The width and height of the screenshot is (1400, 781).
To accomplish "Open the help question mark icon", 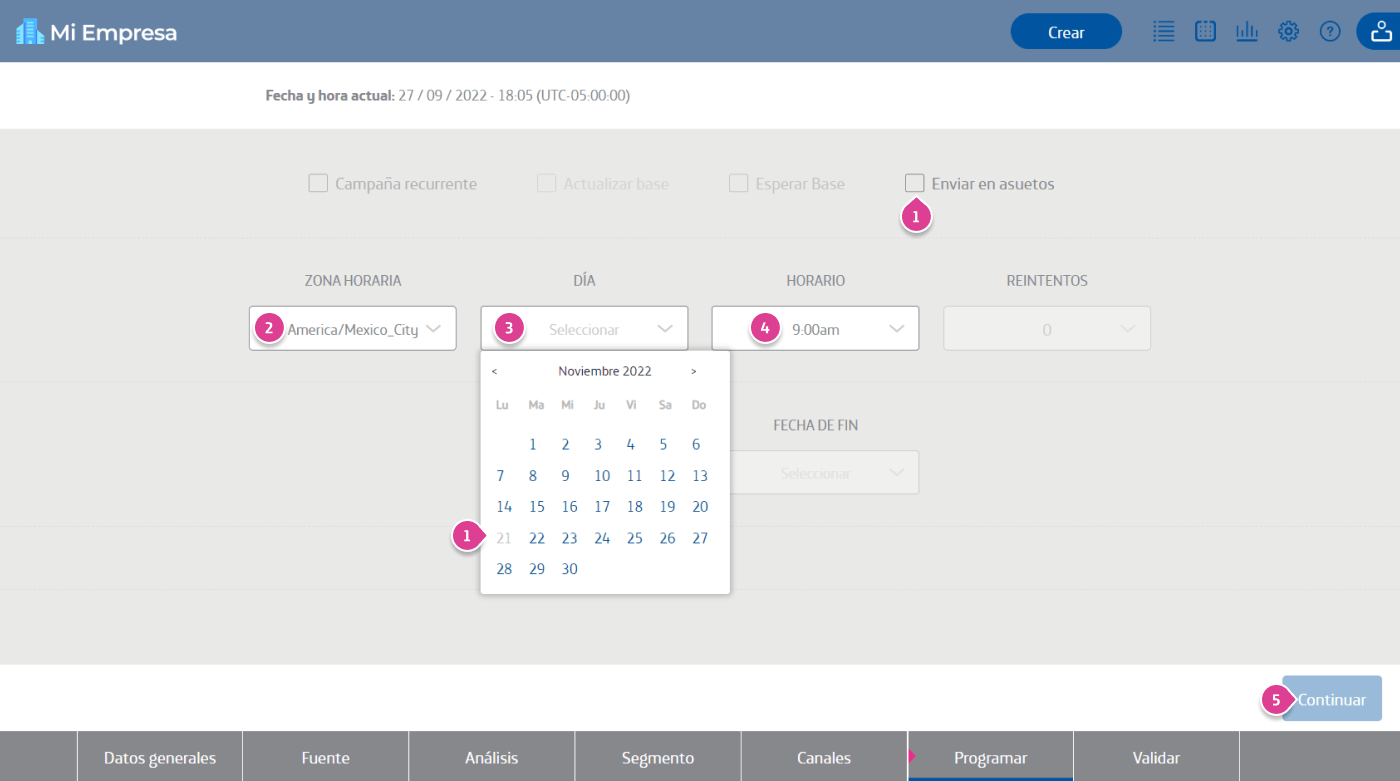I will (1330, 31).
